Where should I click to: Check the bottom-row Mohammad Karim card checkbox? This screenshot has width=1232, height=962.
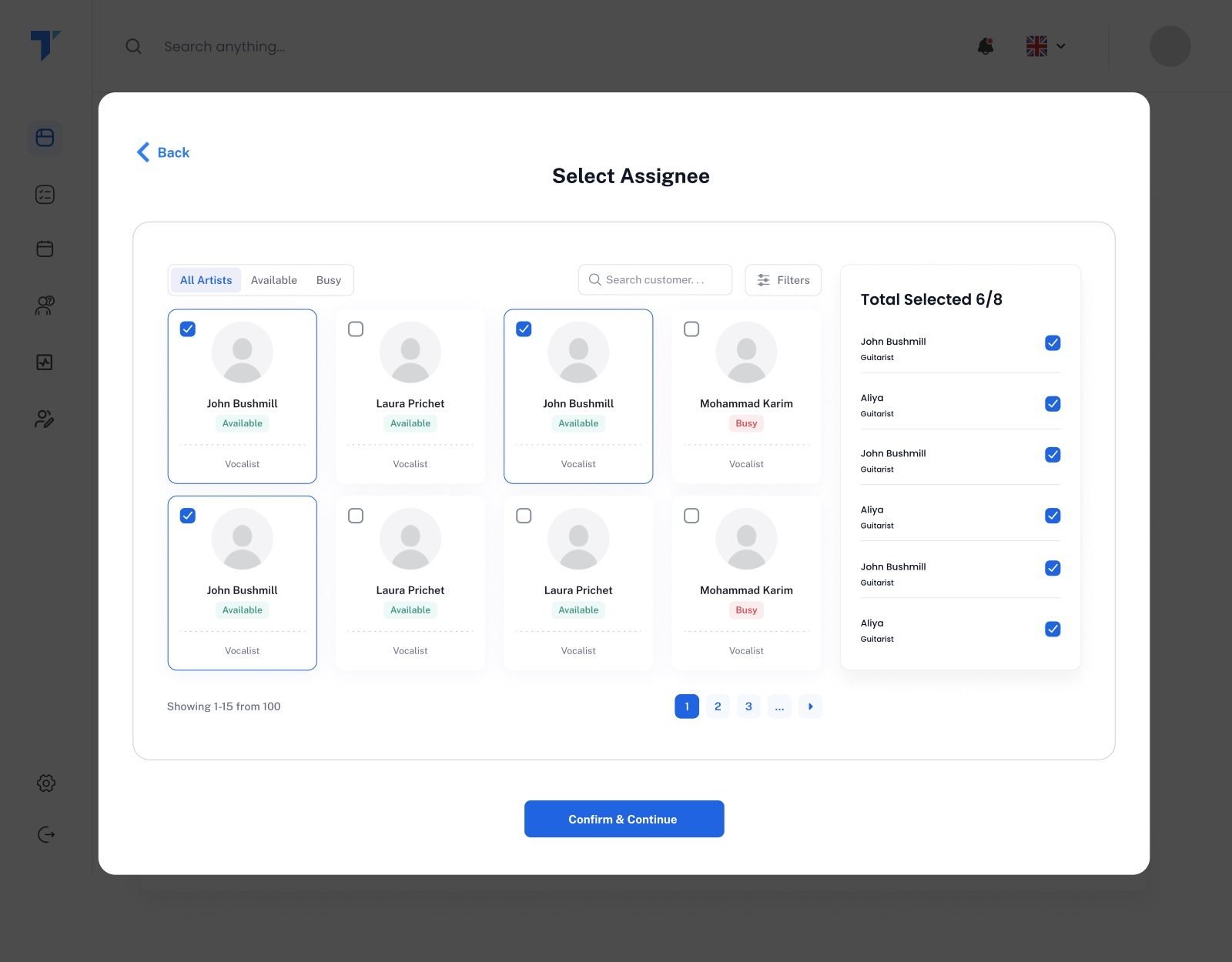(691, 516)
